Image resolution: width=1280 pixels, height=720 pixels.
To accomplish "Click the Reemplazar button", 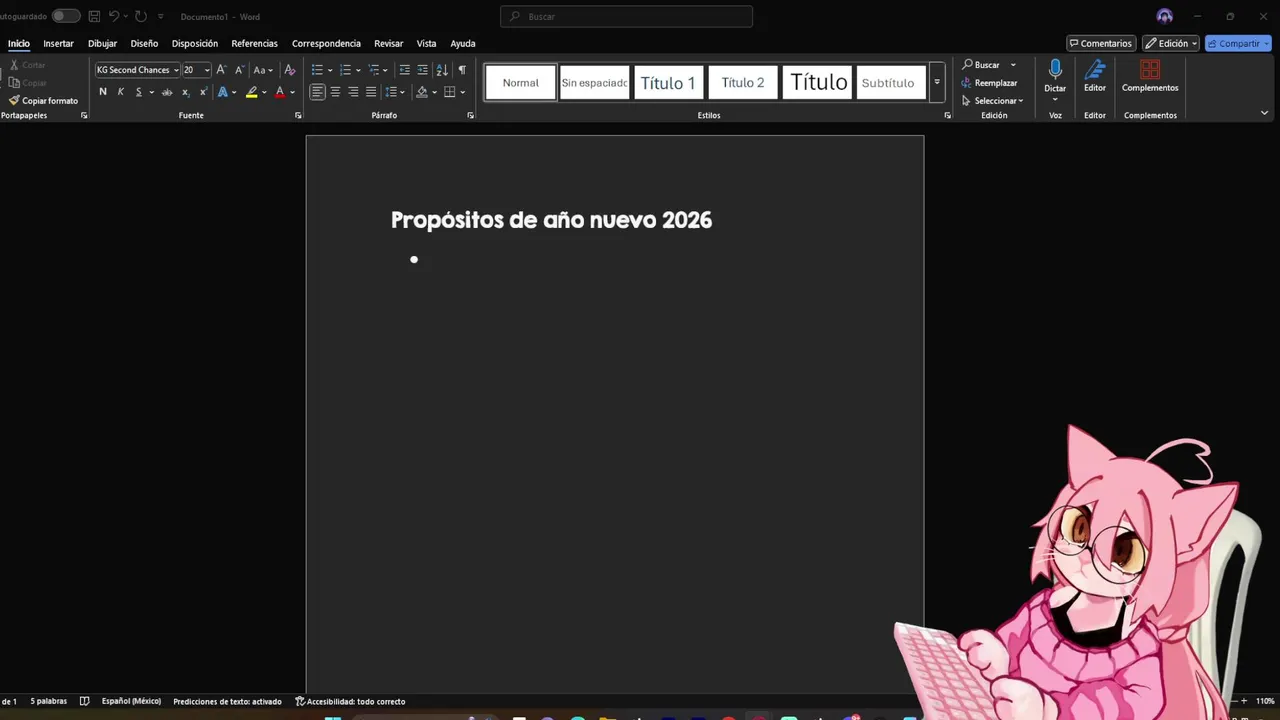I will (989, 83).
